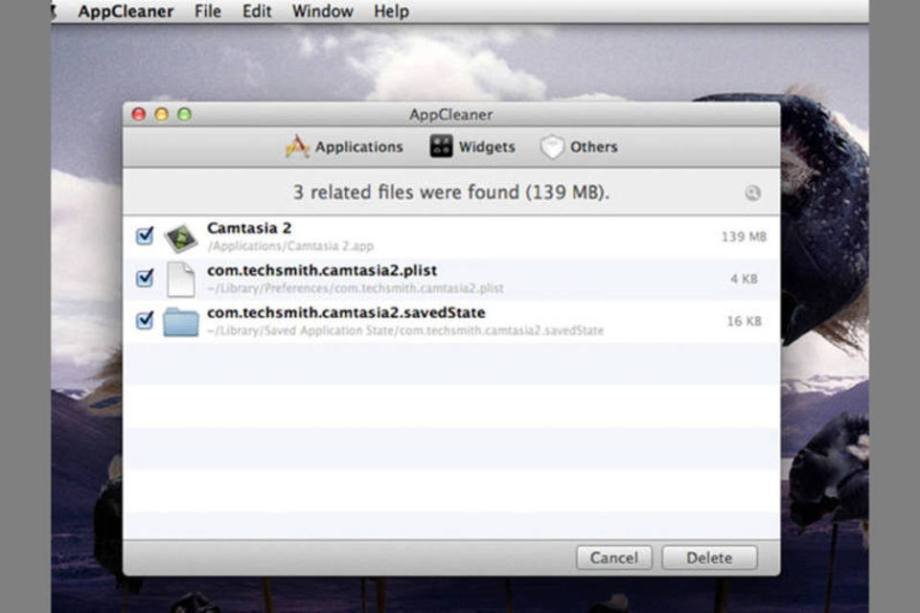Disable the camtasia2.savedState checkbox

(145, 320)
